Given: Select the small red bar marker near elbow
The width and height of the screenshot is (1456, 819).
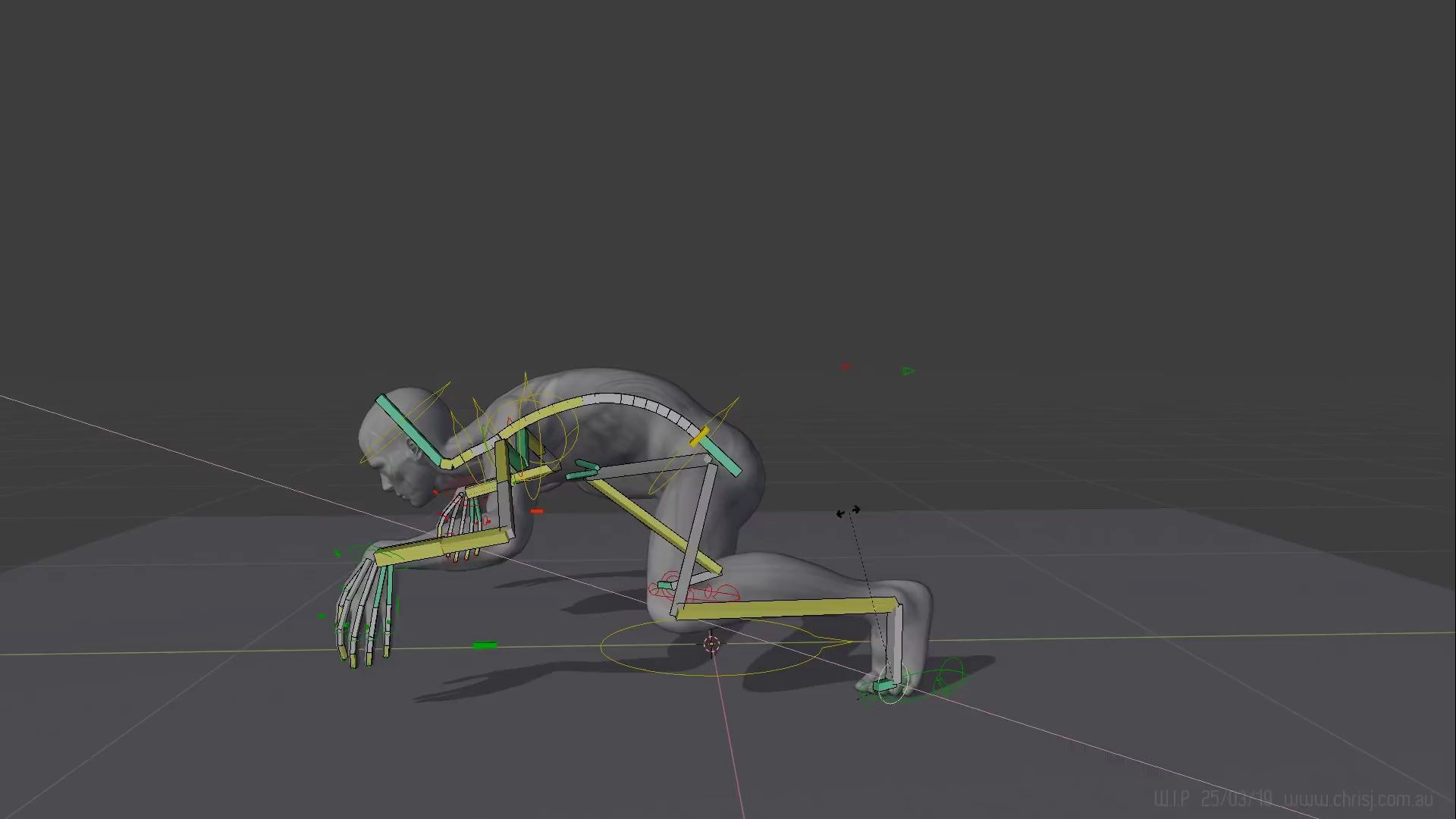Looking at the screenshot, I should pyautogui.click(x=537, y=511).
